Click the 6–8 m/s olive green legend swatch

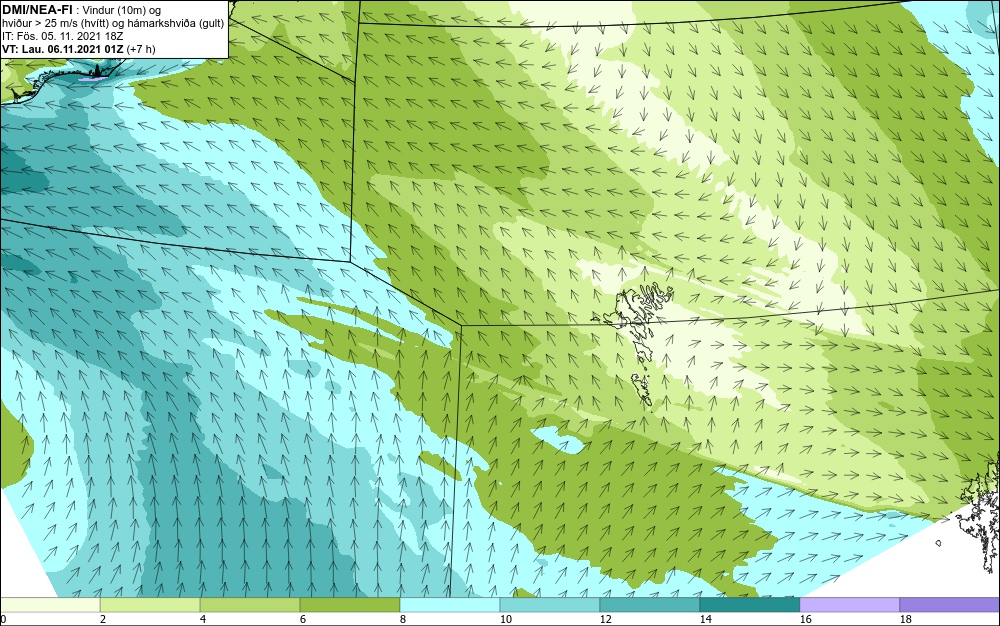(349, 604)
